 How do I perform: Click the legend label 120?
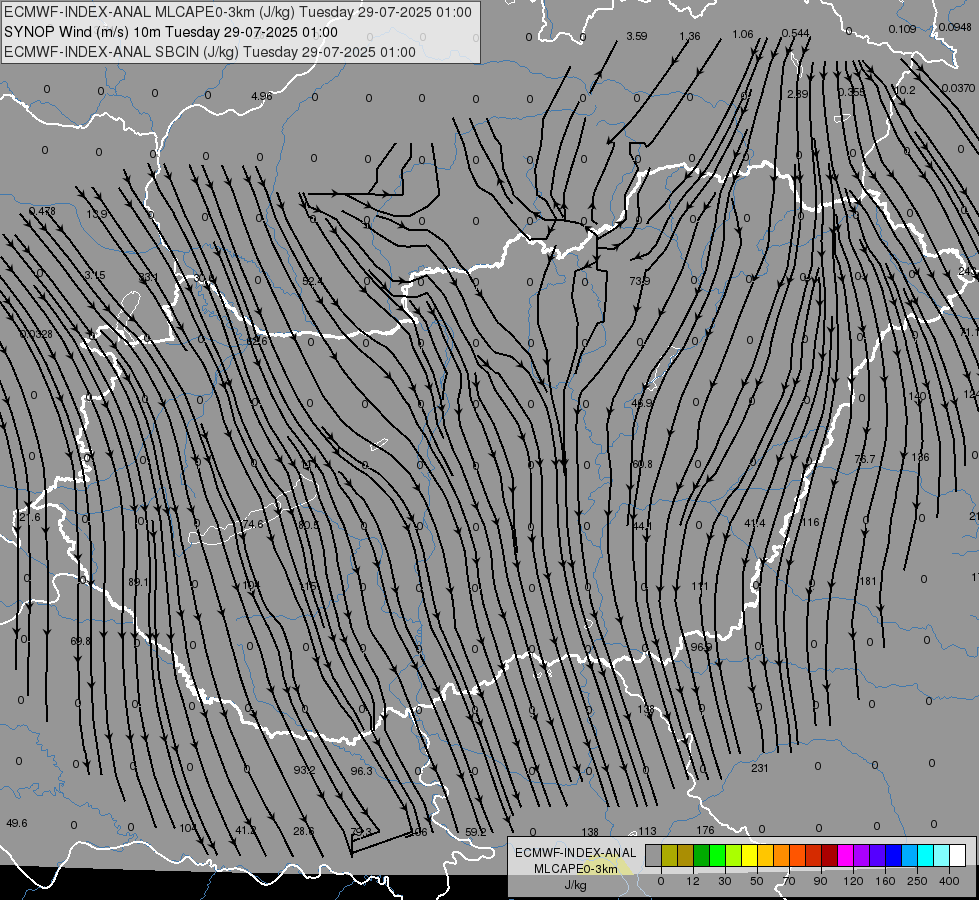click(853, 881)
